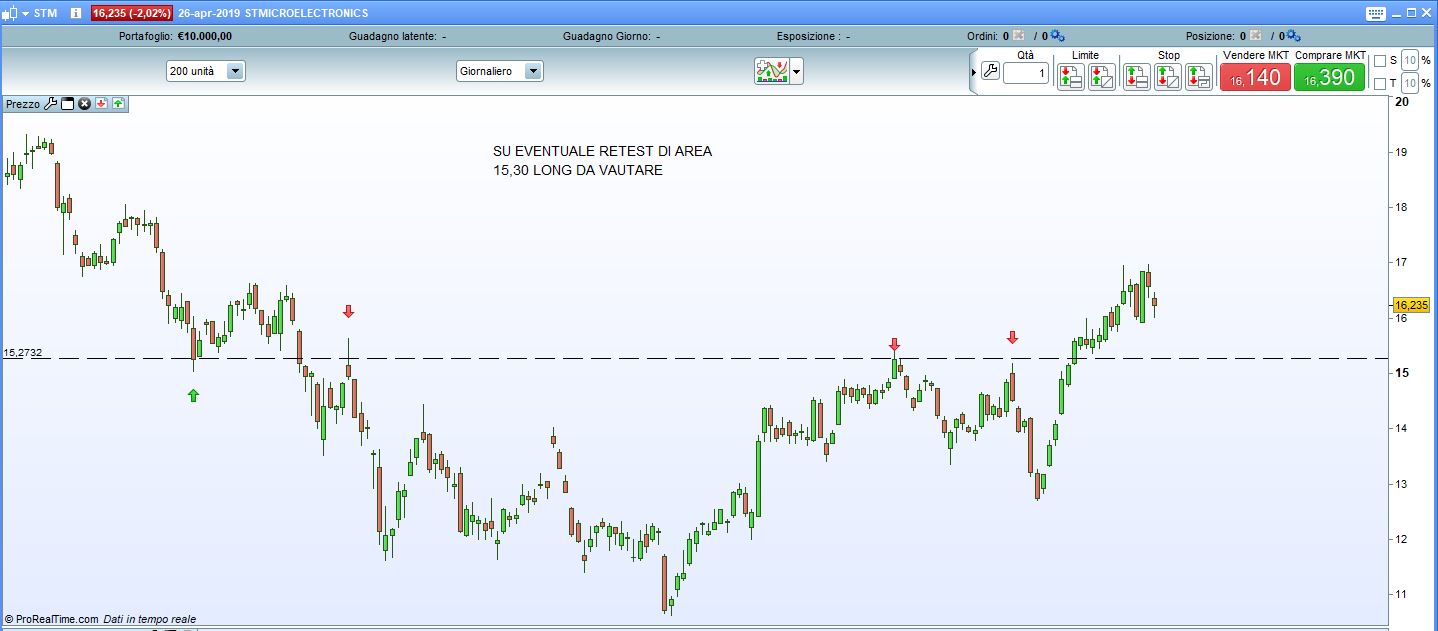This screenshot has width=1438, height=631.
Task: Open the ProRealTime.com link
Action: click(x=57, y=619)
